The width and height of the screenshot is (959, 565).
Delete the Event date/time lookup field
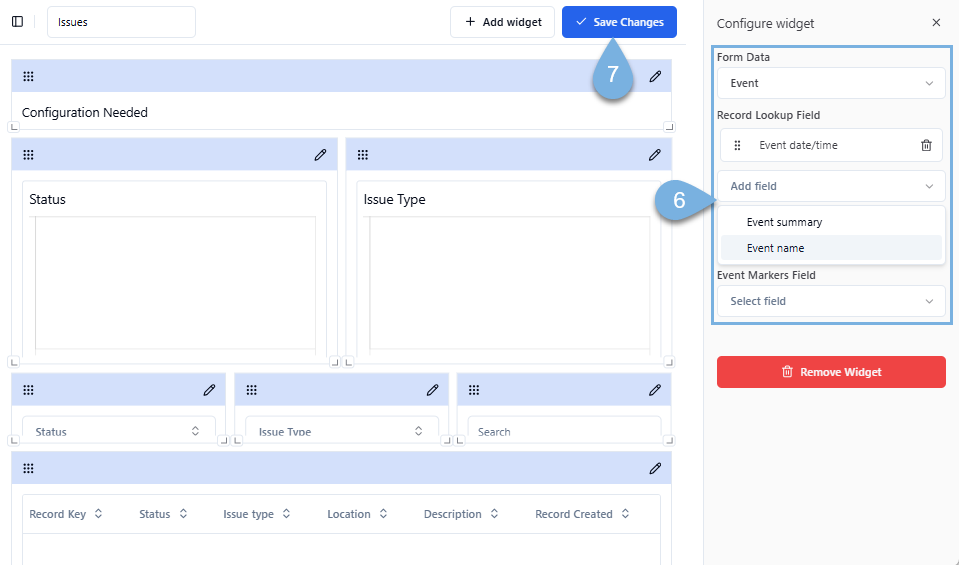pos(926,145)
